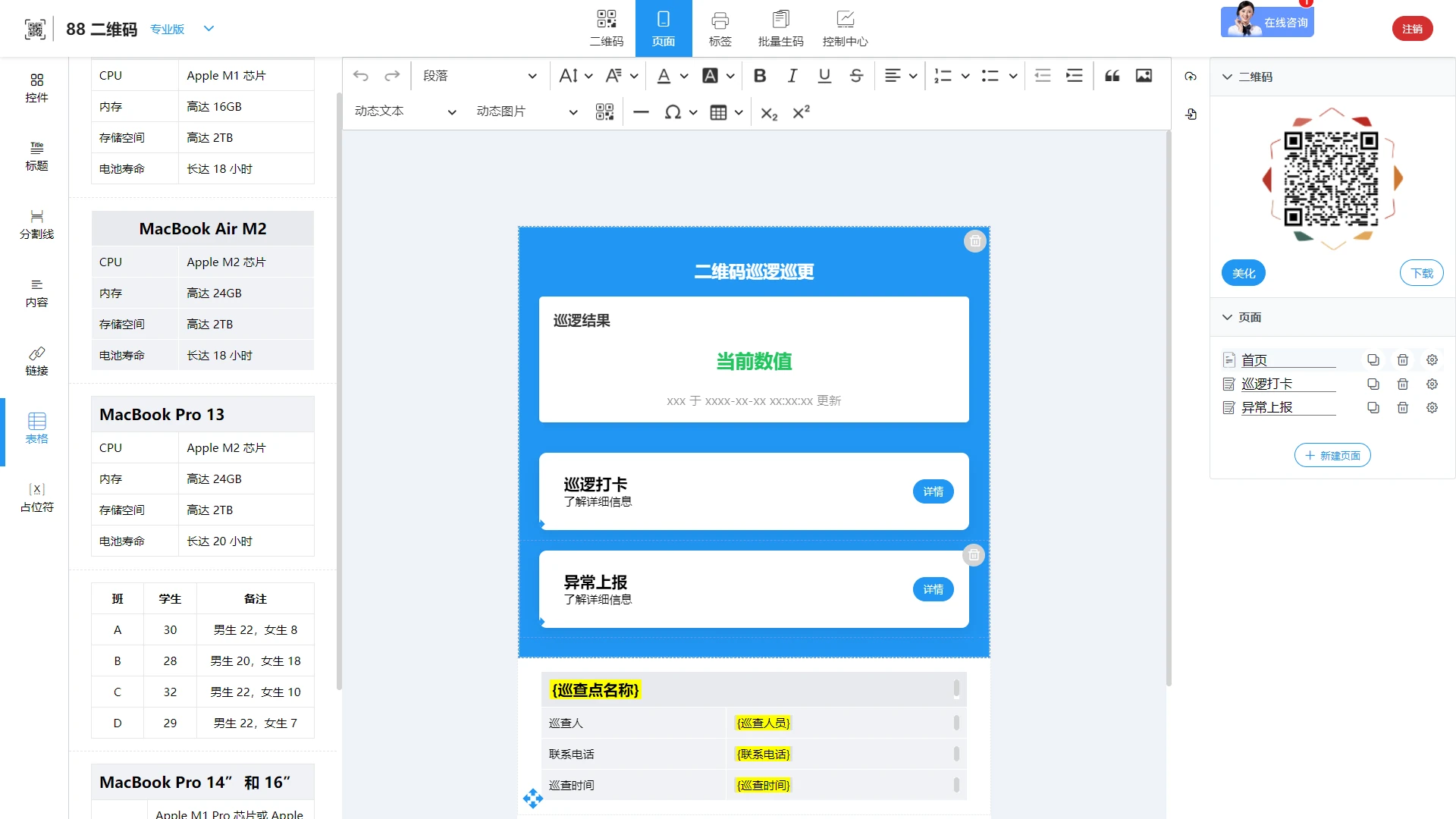Image resolution: width=1456 pixels, height=819 pixels.
Task: Copy the 异常上报 page
Action: click(1373, 407)
